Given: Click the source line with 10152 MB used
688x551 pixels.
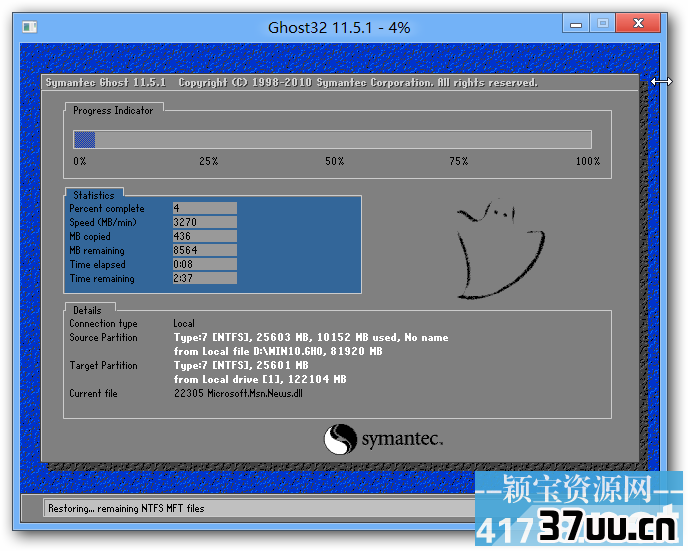Looking at the screenshot, I should pyautogui.click(x=311, y=337).
